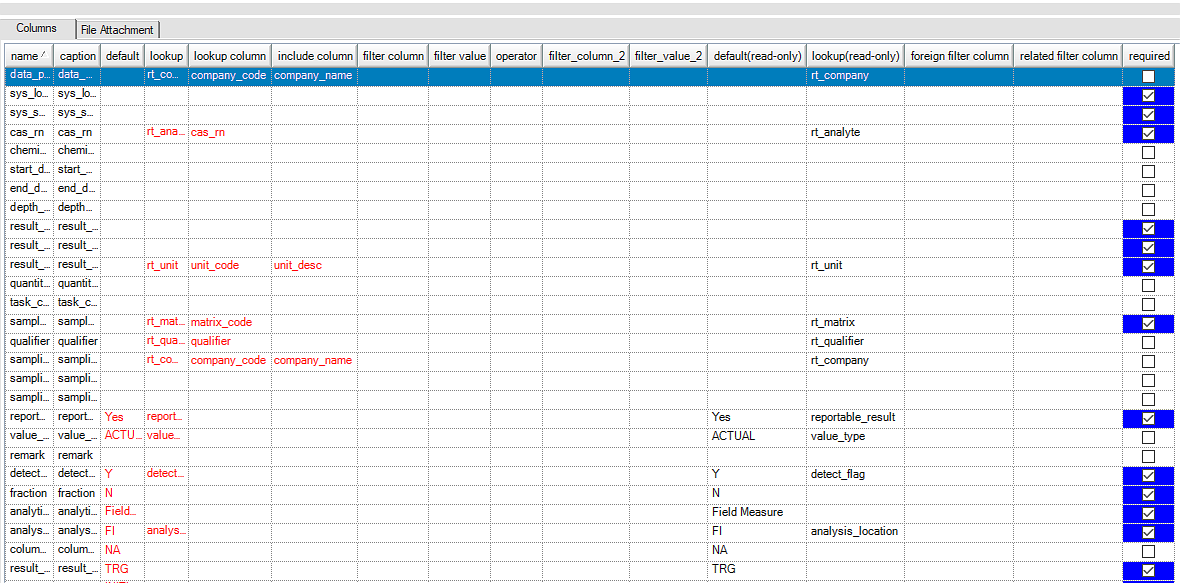This screenshot has height=583, width=1180.
Task: Toggle required checkbox in highlighted first row
Action: pyautogui.click(x=1148, y=76)
